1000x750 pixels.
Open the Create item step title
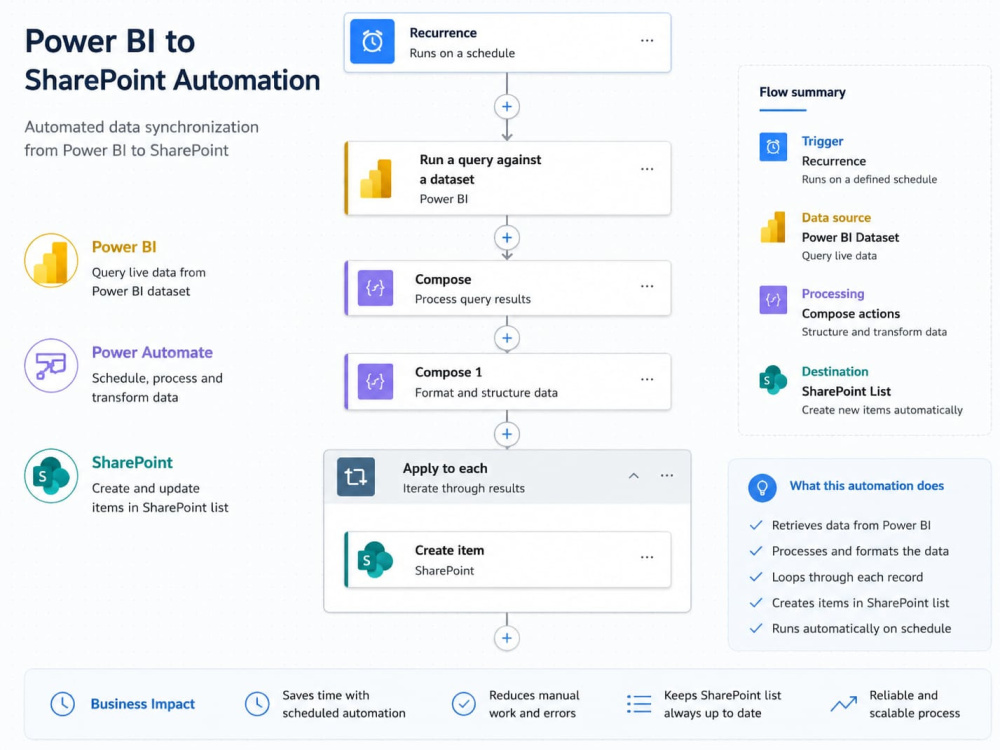(x=450, y=550)
